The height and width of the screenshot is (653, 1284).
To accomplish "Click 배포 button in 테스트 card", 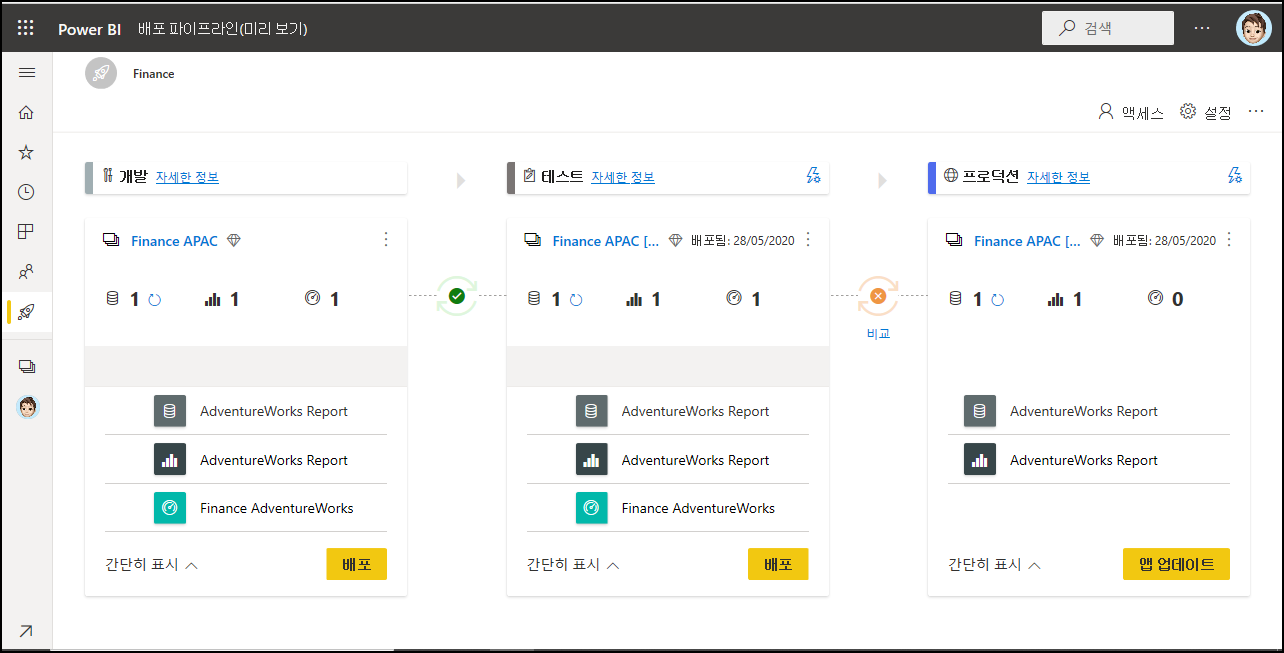I will pyautogui.click(x=778, y=564).
